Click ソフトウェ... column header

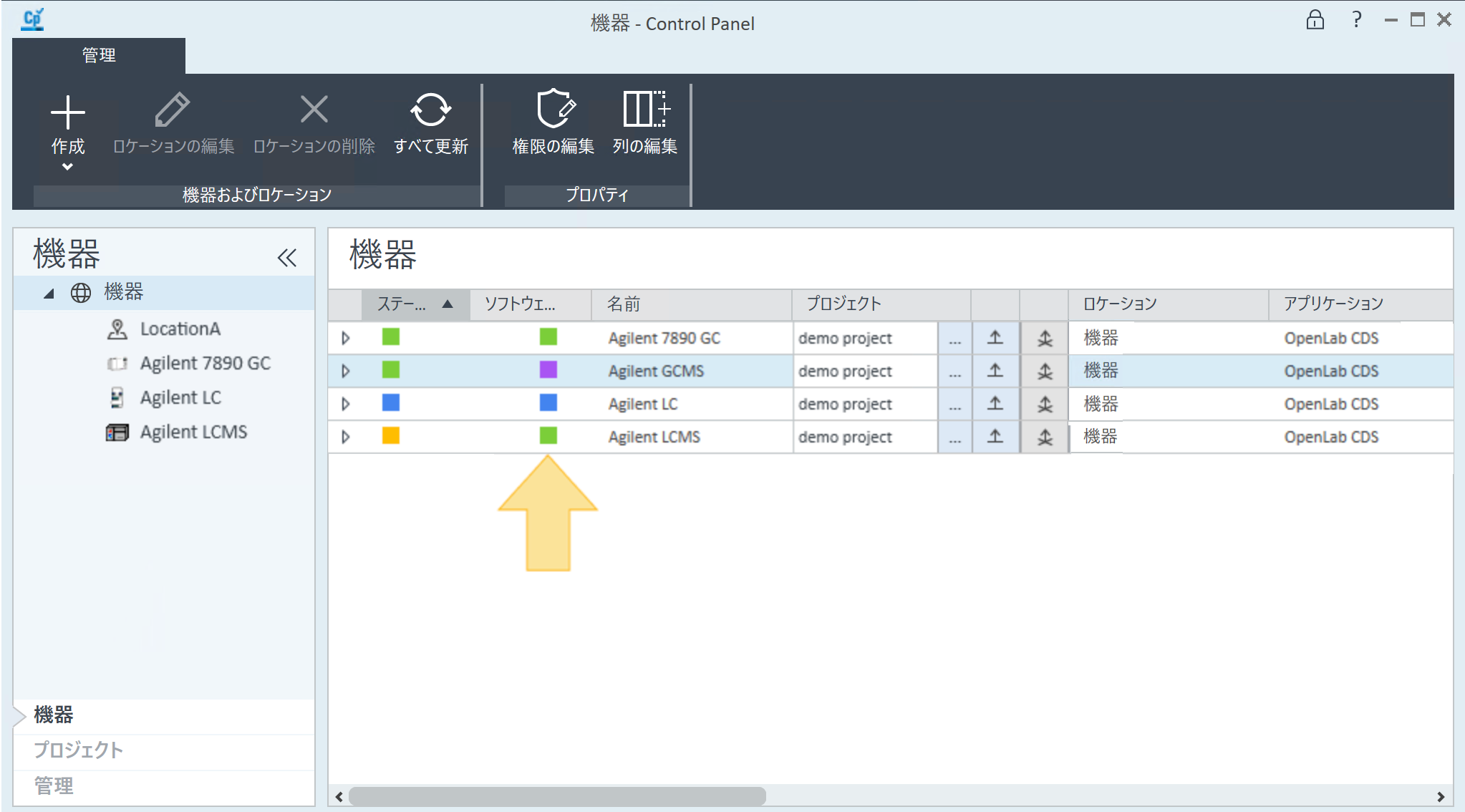point(531,304)
